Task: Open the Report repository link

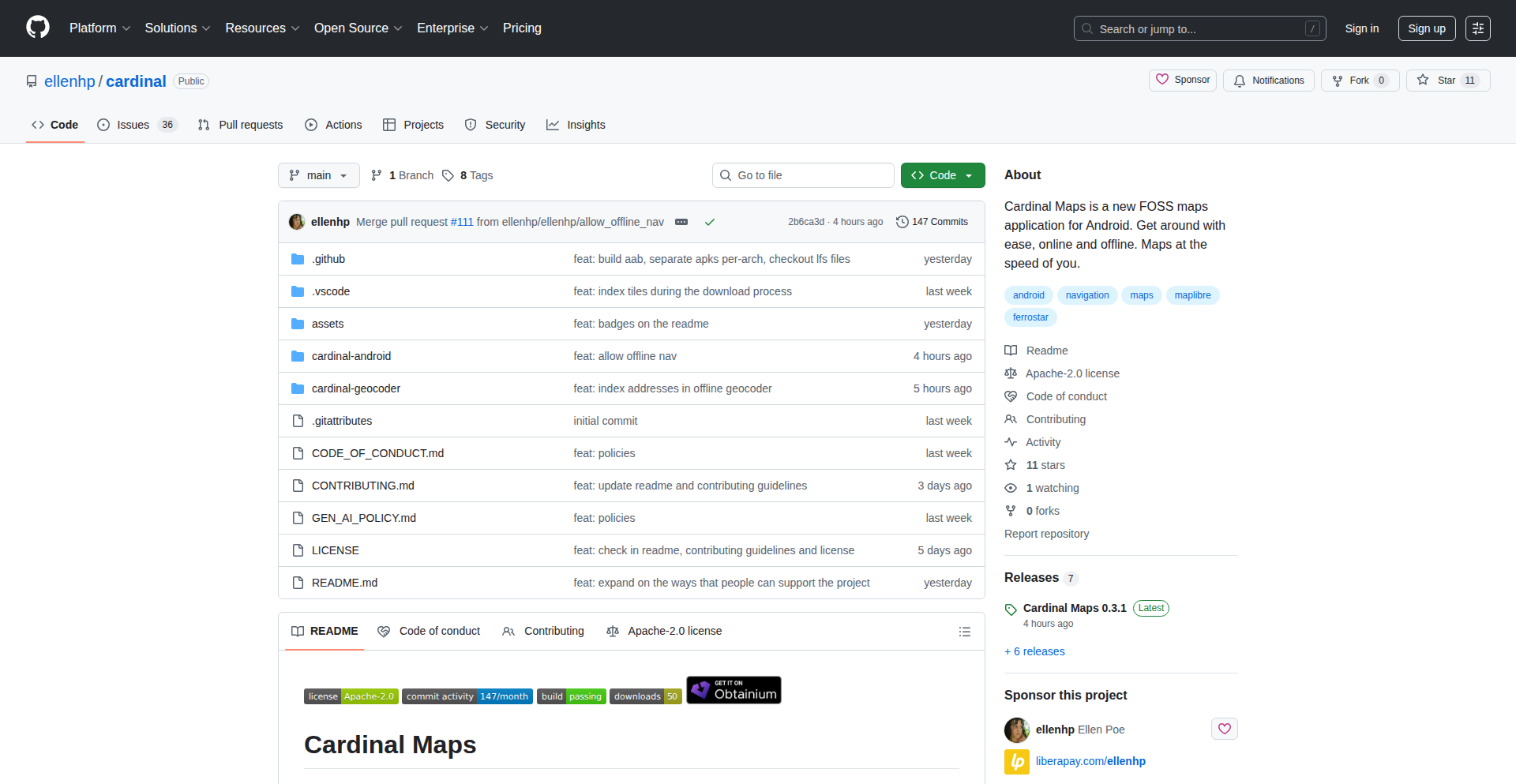Action: [x=1046, y=534]
